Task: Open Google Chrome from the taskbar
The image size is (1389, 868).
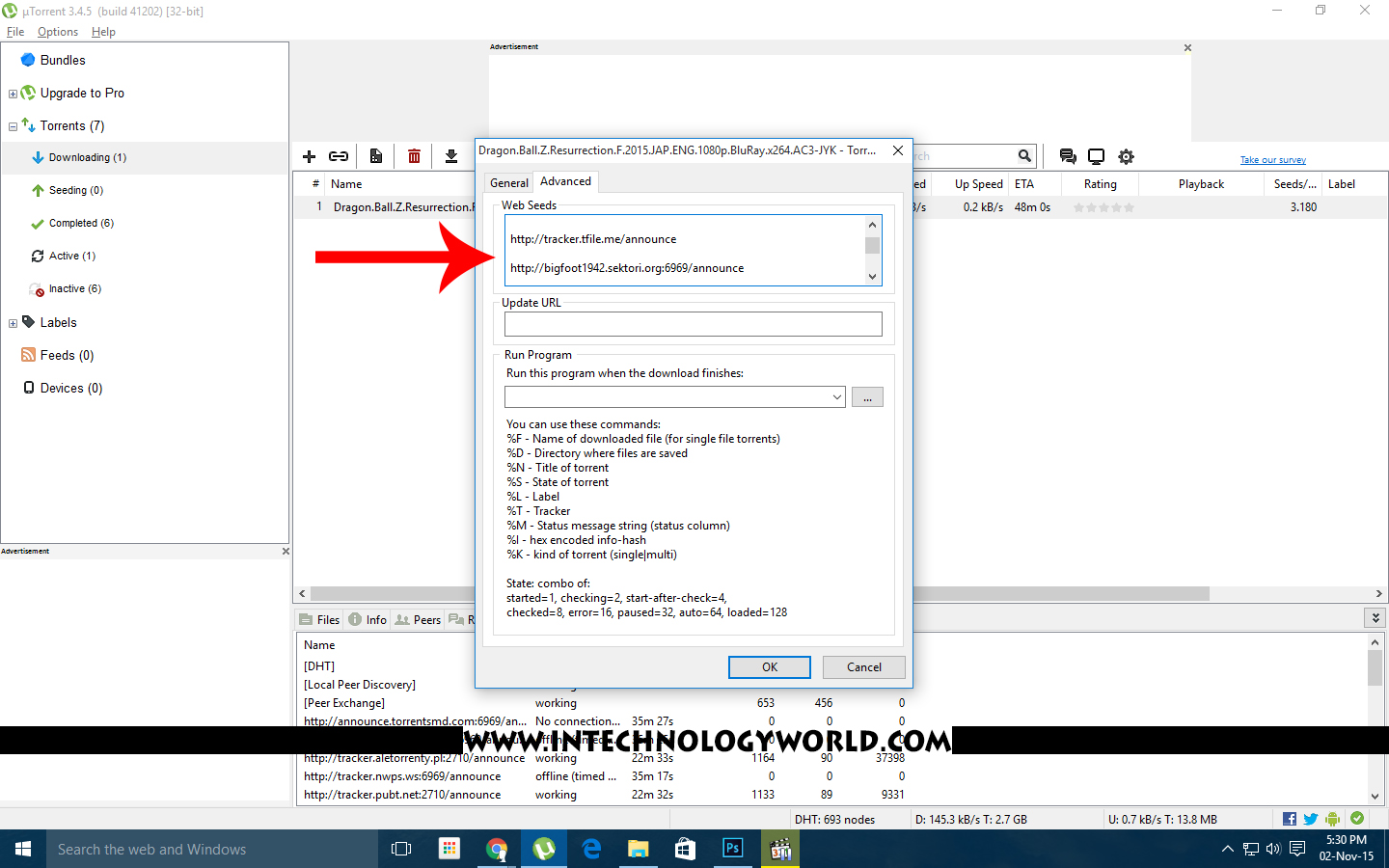Action: (497, 849)
